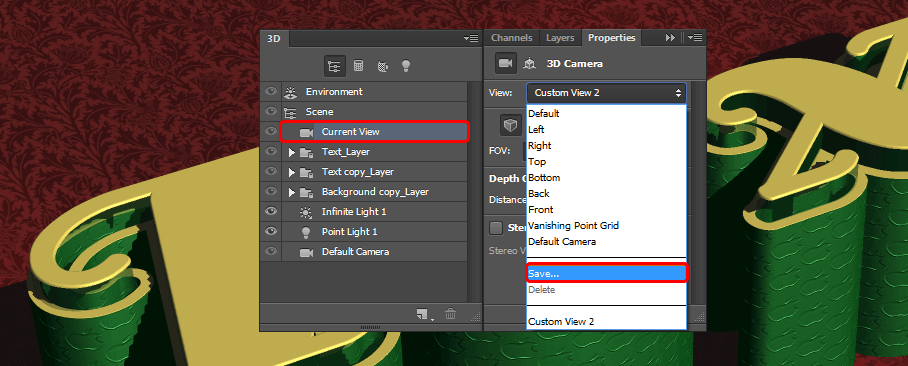Switch to the Channels tab
This screenshot has height=366, width=908.
[512, 38]
